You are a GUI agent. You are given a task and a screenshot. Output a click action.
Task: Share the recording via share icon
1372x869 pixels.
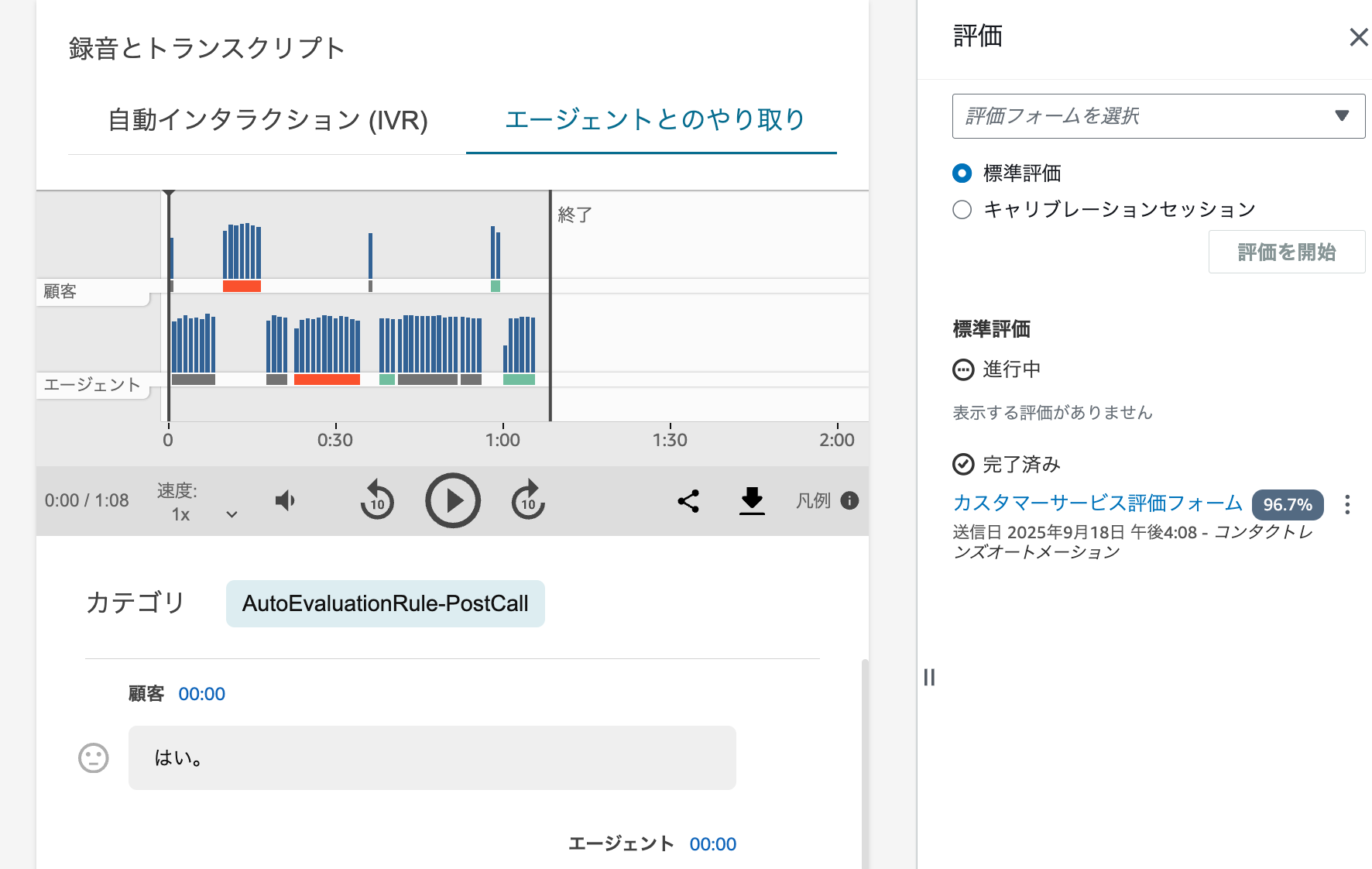pyautogui.click(x=688, y=501)
